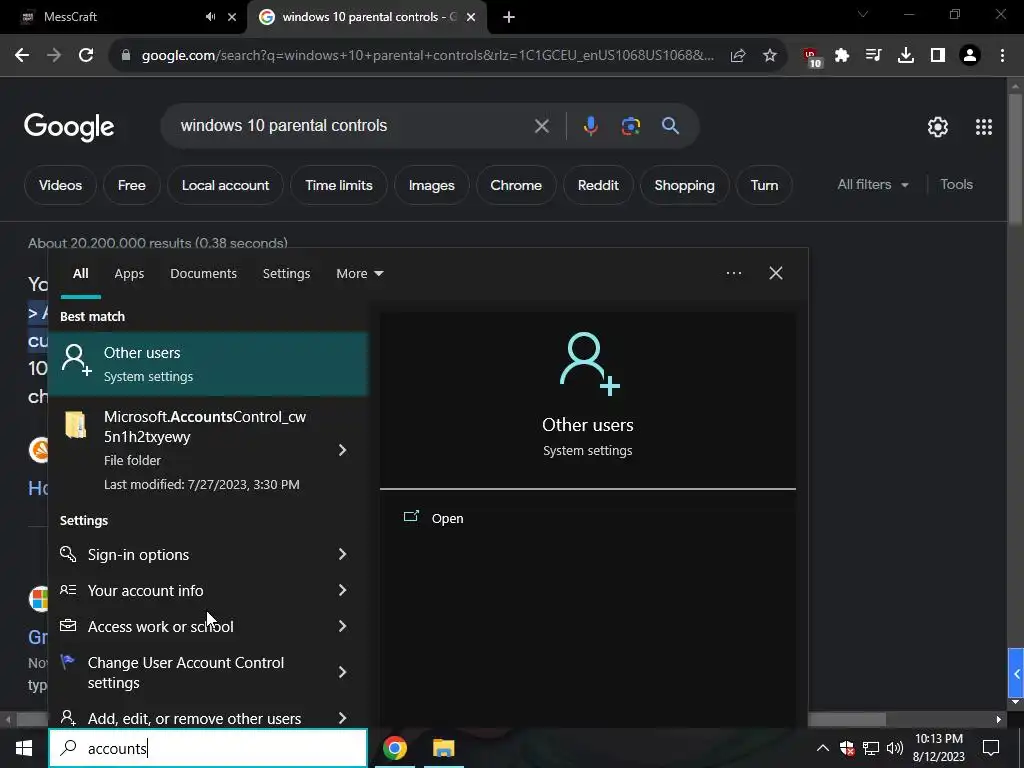
Task: Open the network tray icon
Action: point(871,748)
